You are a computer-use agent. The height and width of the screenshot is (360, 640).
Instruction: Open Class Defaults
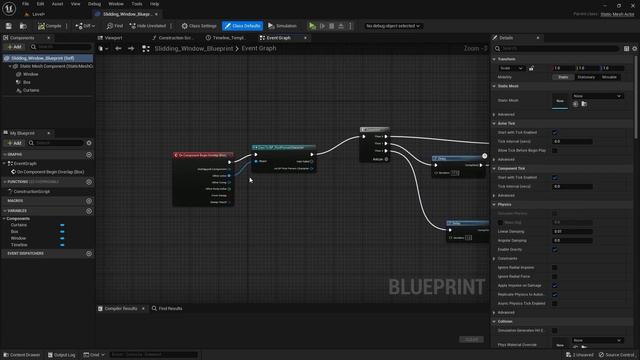click(x=242, y=26)
